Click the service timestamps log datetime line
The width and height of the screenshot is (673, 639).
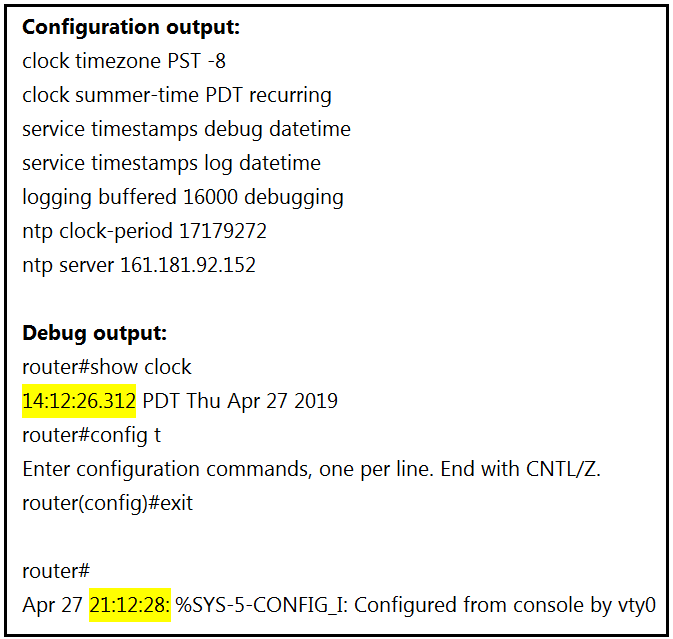(171, 163)
